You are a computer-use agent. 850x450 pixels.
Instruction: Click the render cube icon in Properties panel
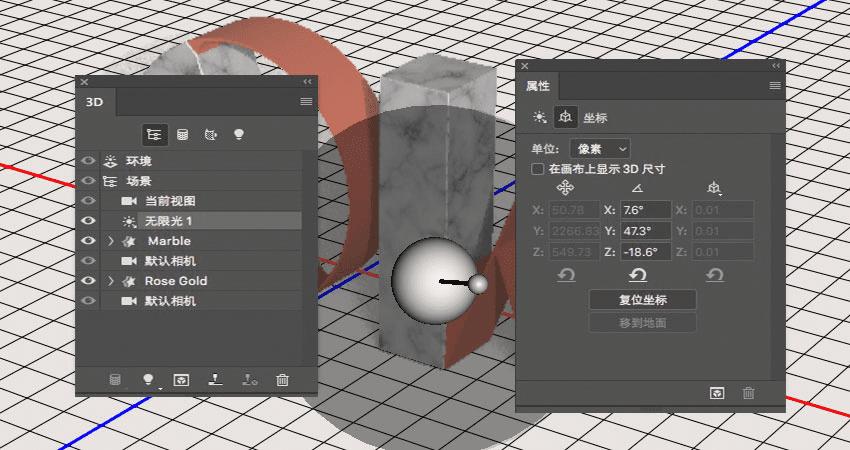(717, 393)
